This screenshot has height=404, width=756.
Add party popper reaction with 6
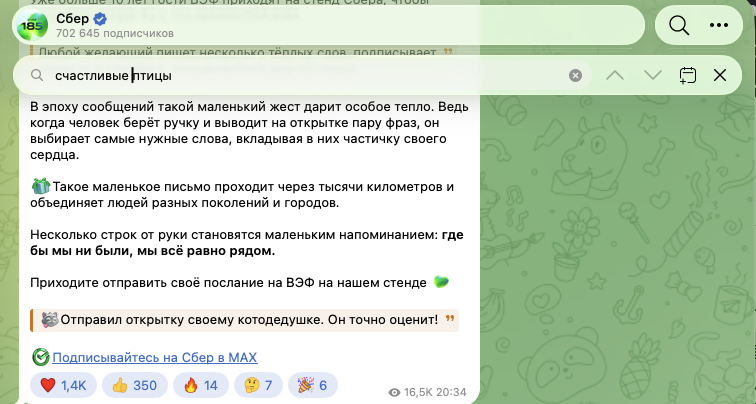[x=312, y=385]
